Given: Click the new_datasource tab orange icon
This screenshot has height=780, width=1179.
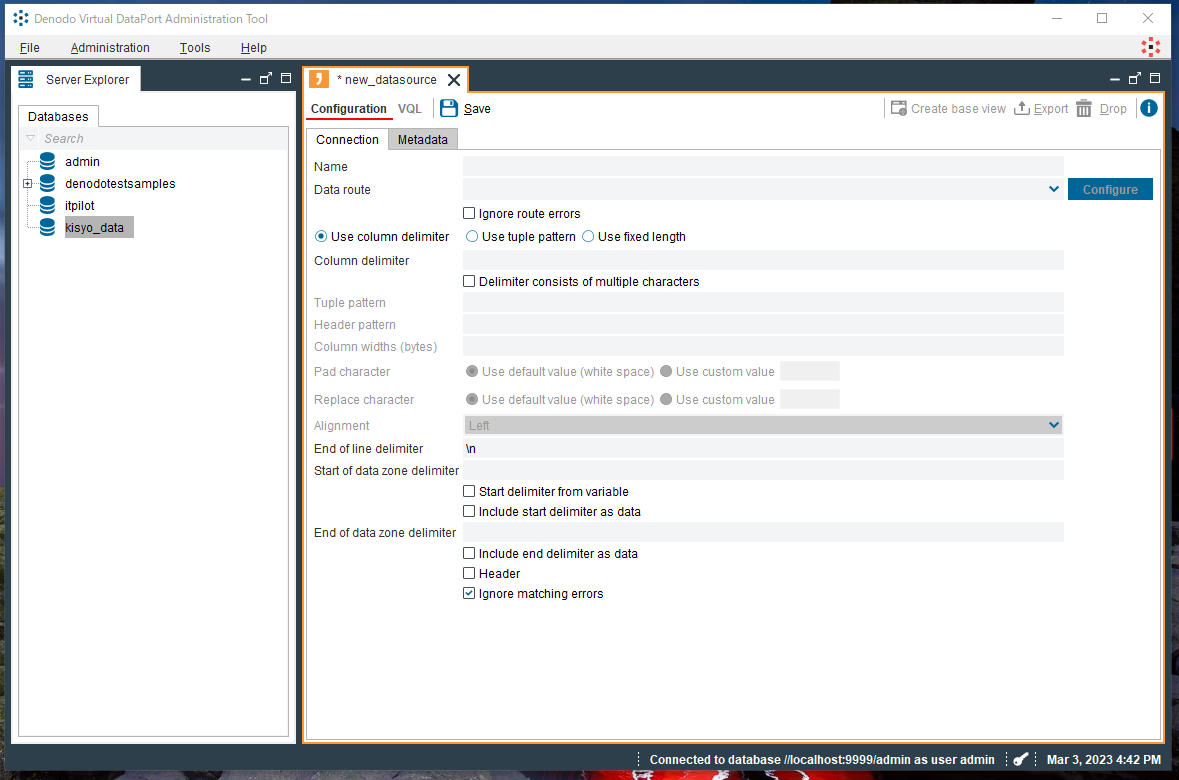Looking at the screenshot, I should pos(319,79).
